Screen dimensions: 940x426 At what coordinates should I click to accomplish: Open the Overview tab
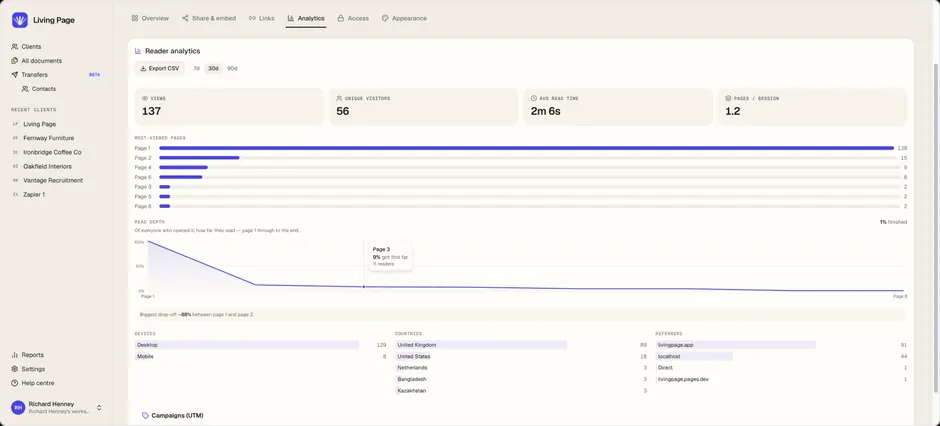[150, 19]
